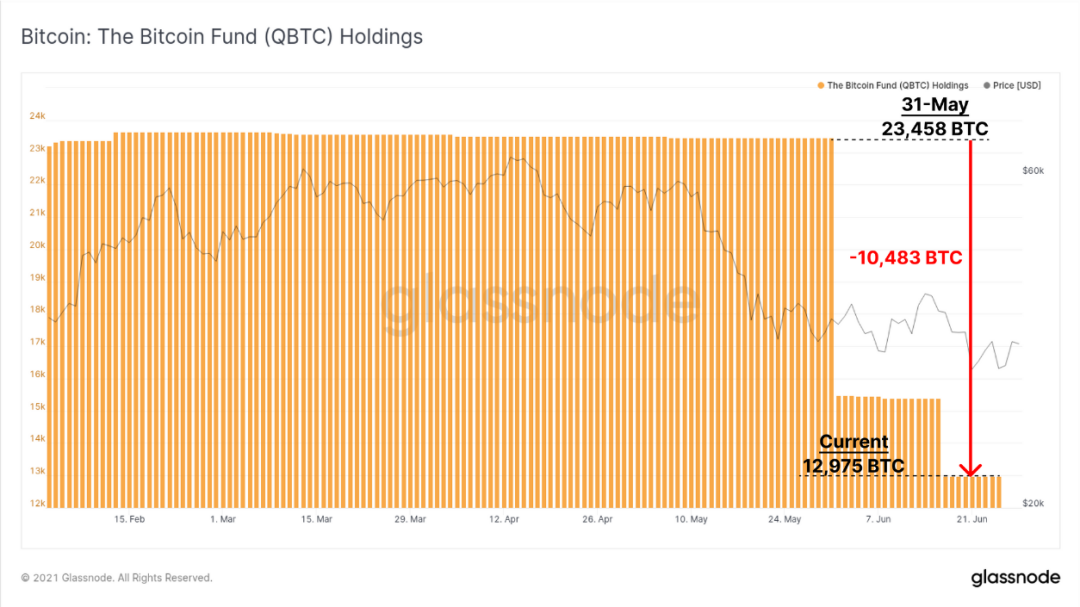The image size is (1080, 607).
Task: Click the orange legend dot for Holdings
Action: pyautogui.click(x=820, y=85)
